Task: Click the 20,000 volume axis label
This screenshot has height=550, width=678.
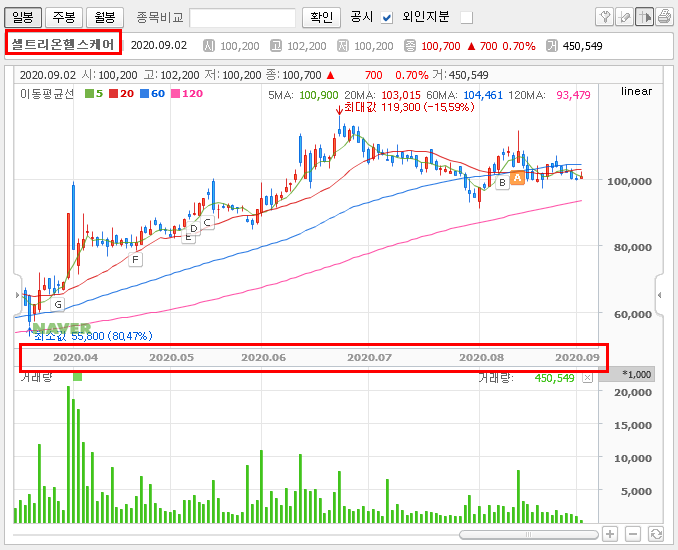Action: click(633, 393)
